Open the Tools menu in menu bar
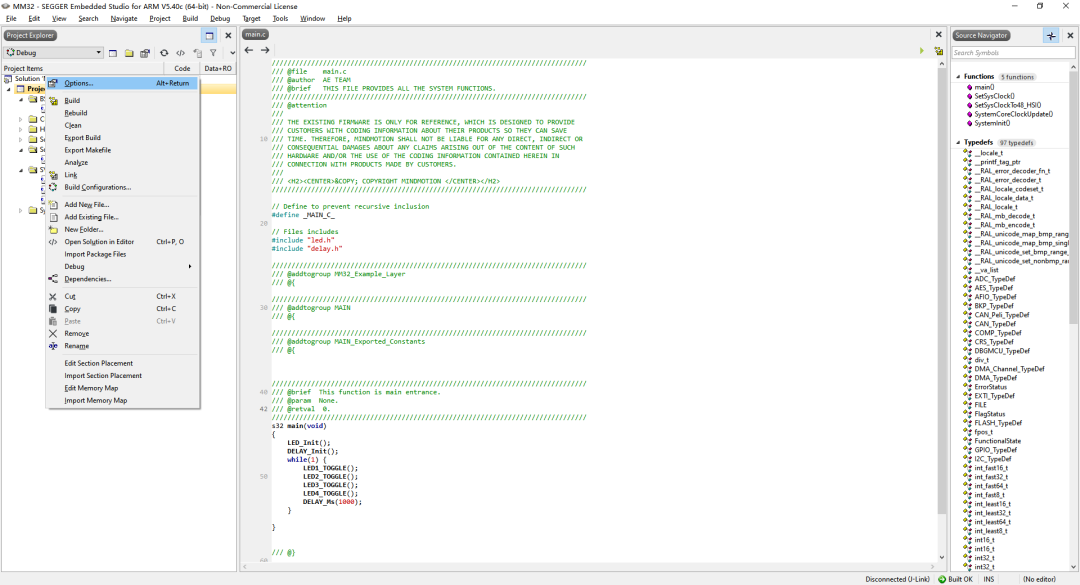The width and height of the screenshot is (1080, 585). (x=280, y=19)
